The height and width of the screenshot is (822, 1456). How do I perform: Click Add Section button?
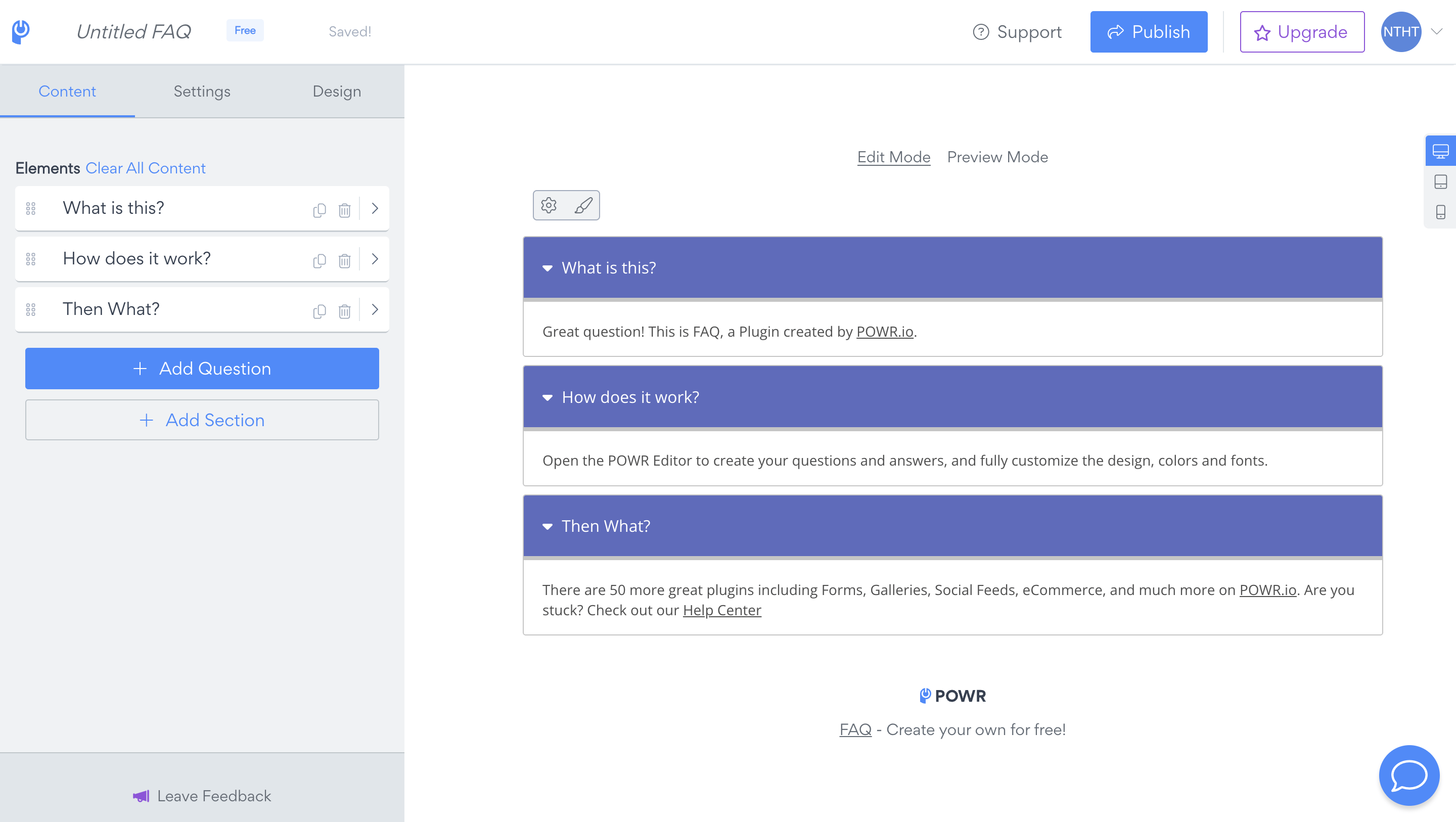[x=202, y=420]
